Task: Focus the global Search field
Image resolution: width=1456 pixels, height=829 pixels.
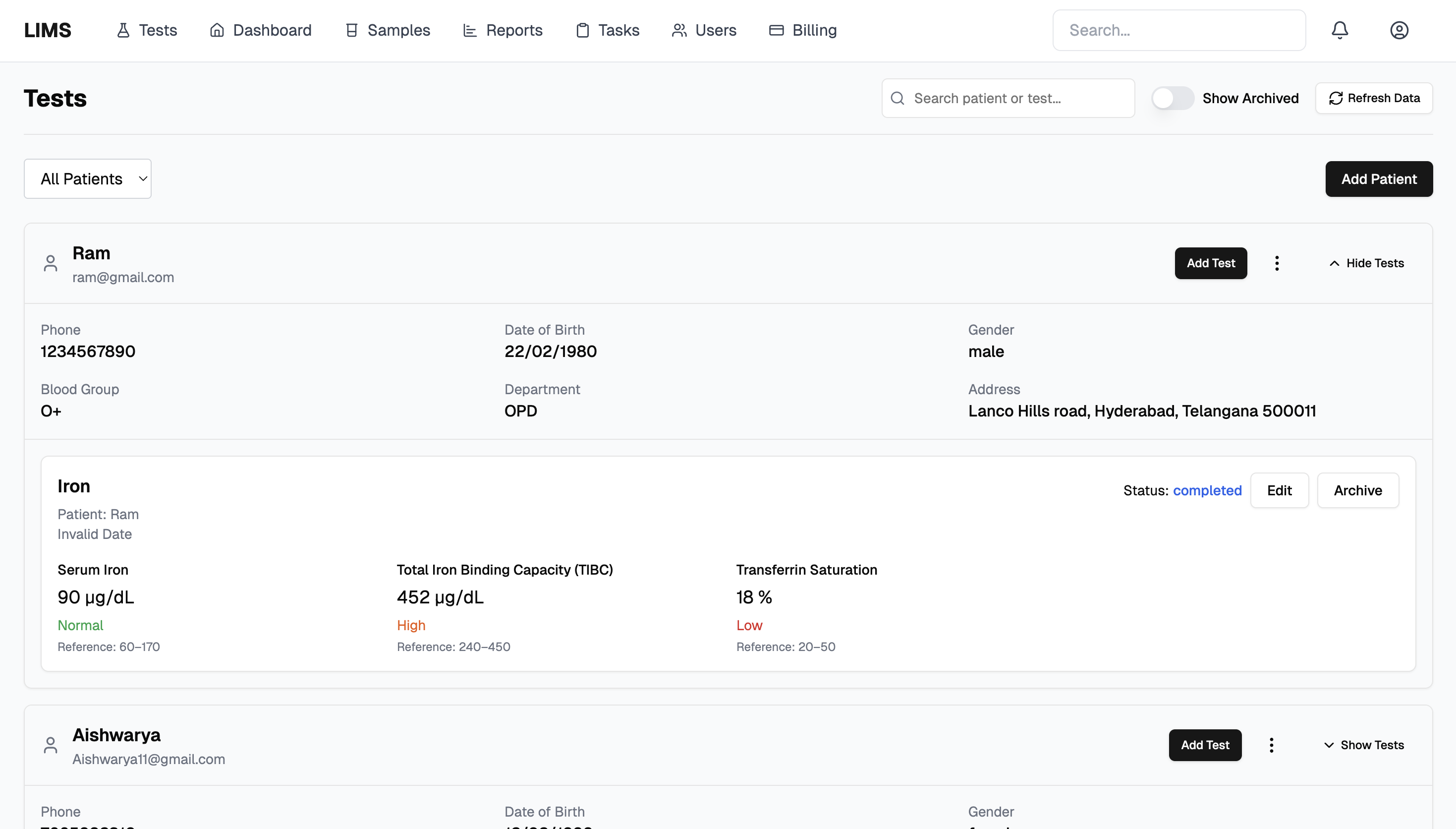Action: coord(1179,30)
